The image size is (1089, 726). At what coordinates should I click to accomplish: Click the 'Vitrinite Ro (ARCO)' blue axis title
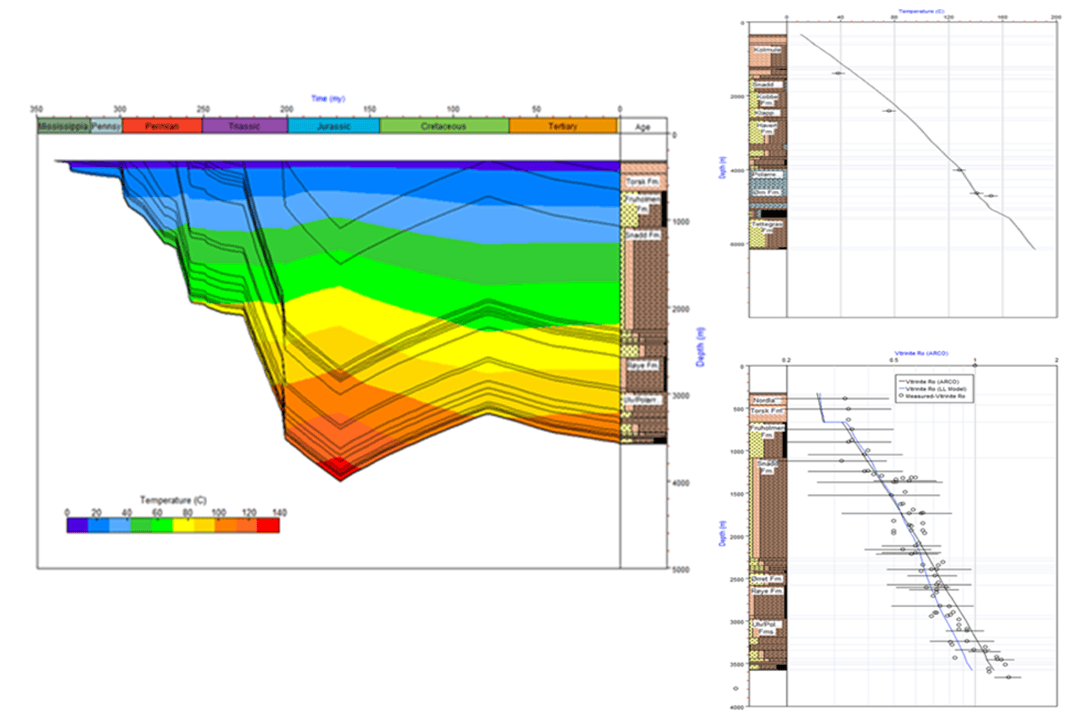[922, 354]
